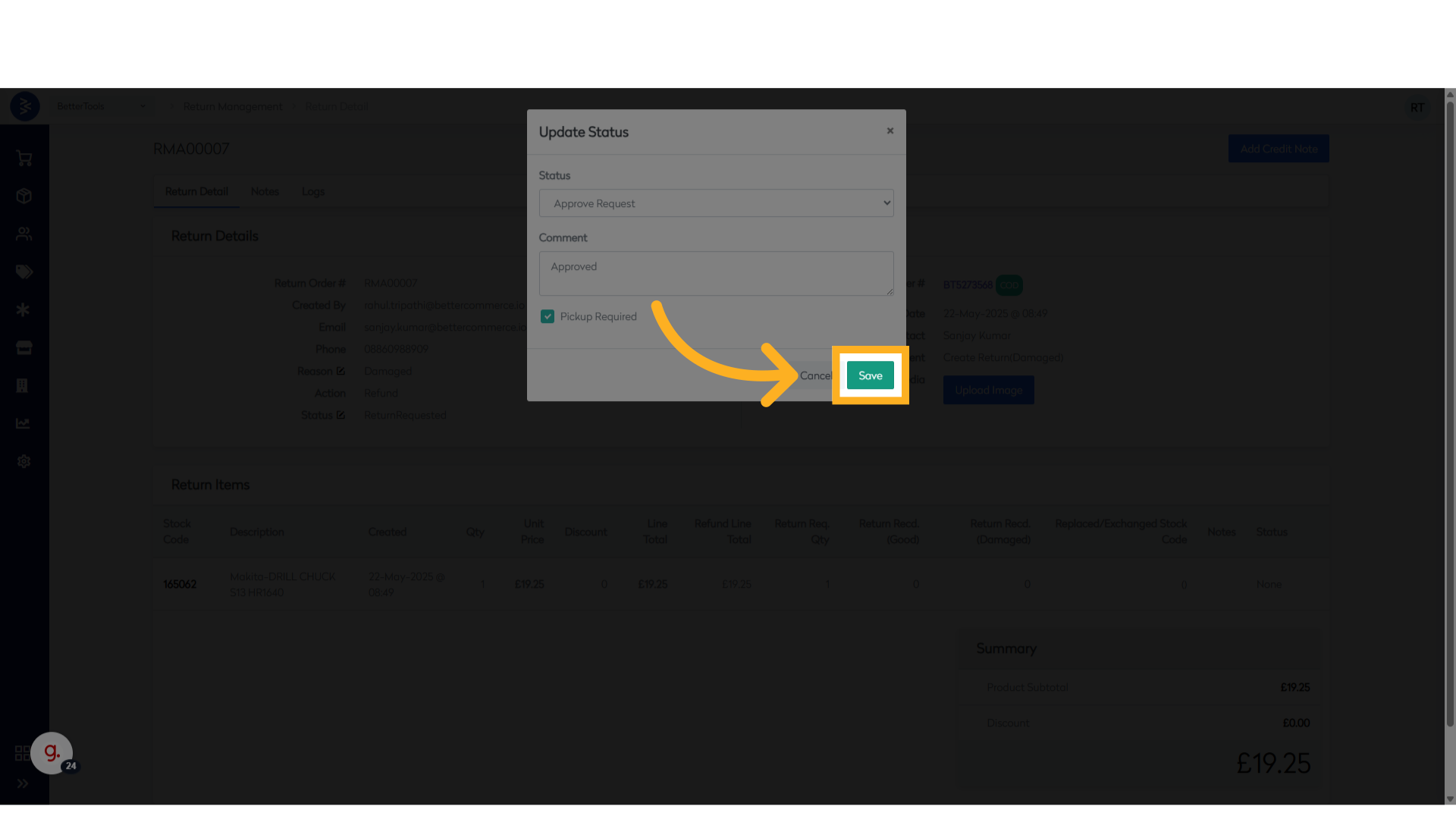The image size is (1456, 819).
Task: Click the Comment text area
Action: 716,274
